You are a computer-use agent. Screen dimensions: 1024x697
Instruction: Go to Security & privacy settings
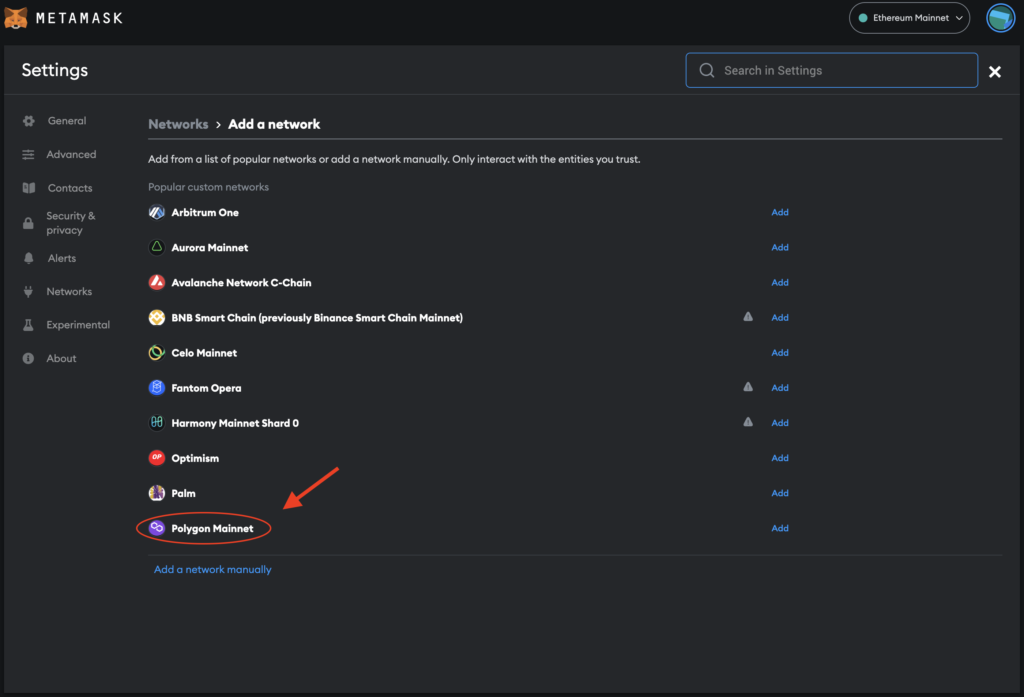(70, 223)
